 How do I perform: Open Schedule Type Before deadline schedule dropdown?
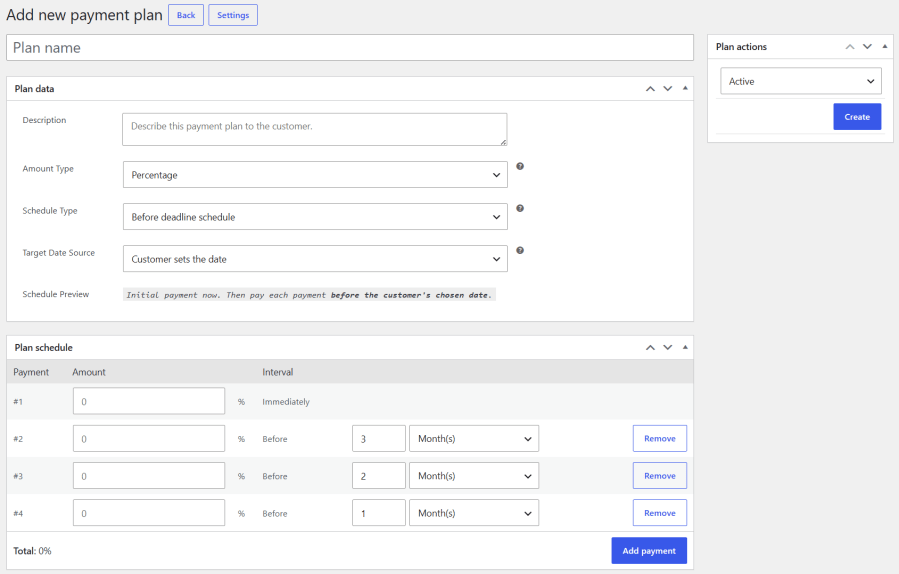[315, 217]
